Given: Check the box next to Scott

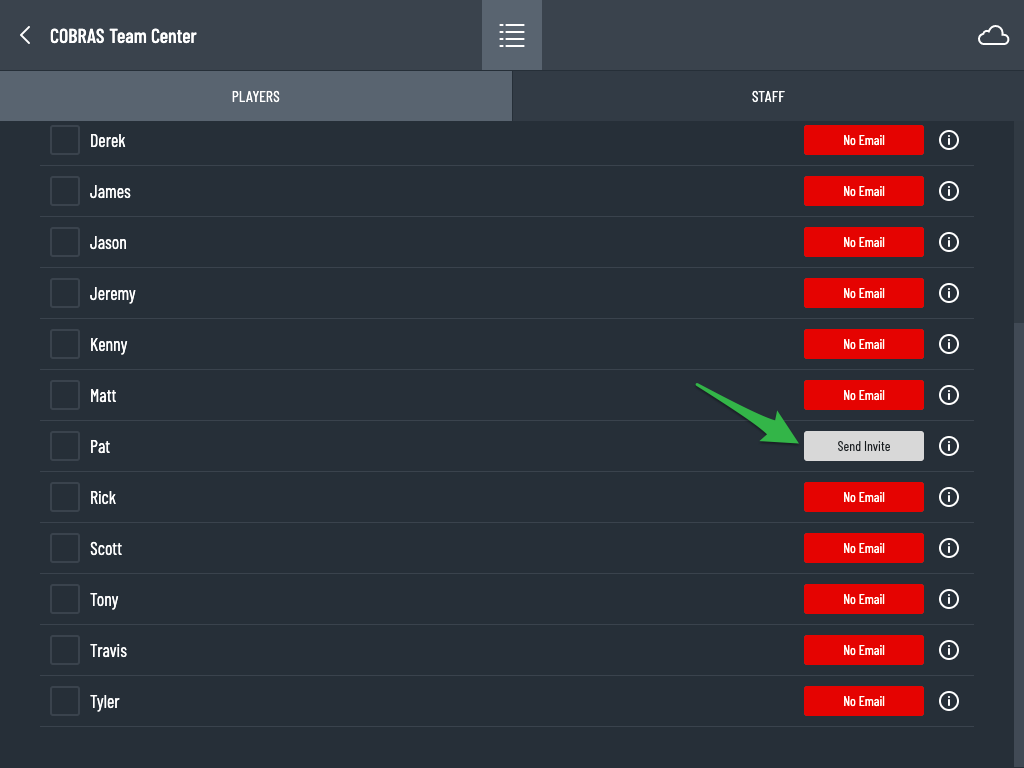Looking at the screenshot, I should tap(65, 548).
